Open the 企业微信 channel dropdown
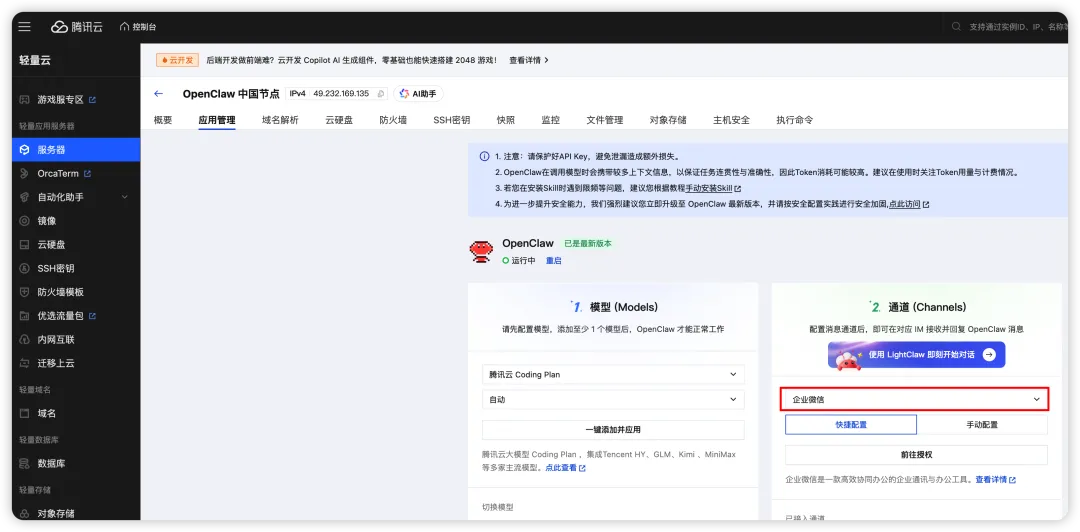 915,399
